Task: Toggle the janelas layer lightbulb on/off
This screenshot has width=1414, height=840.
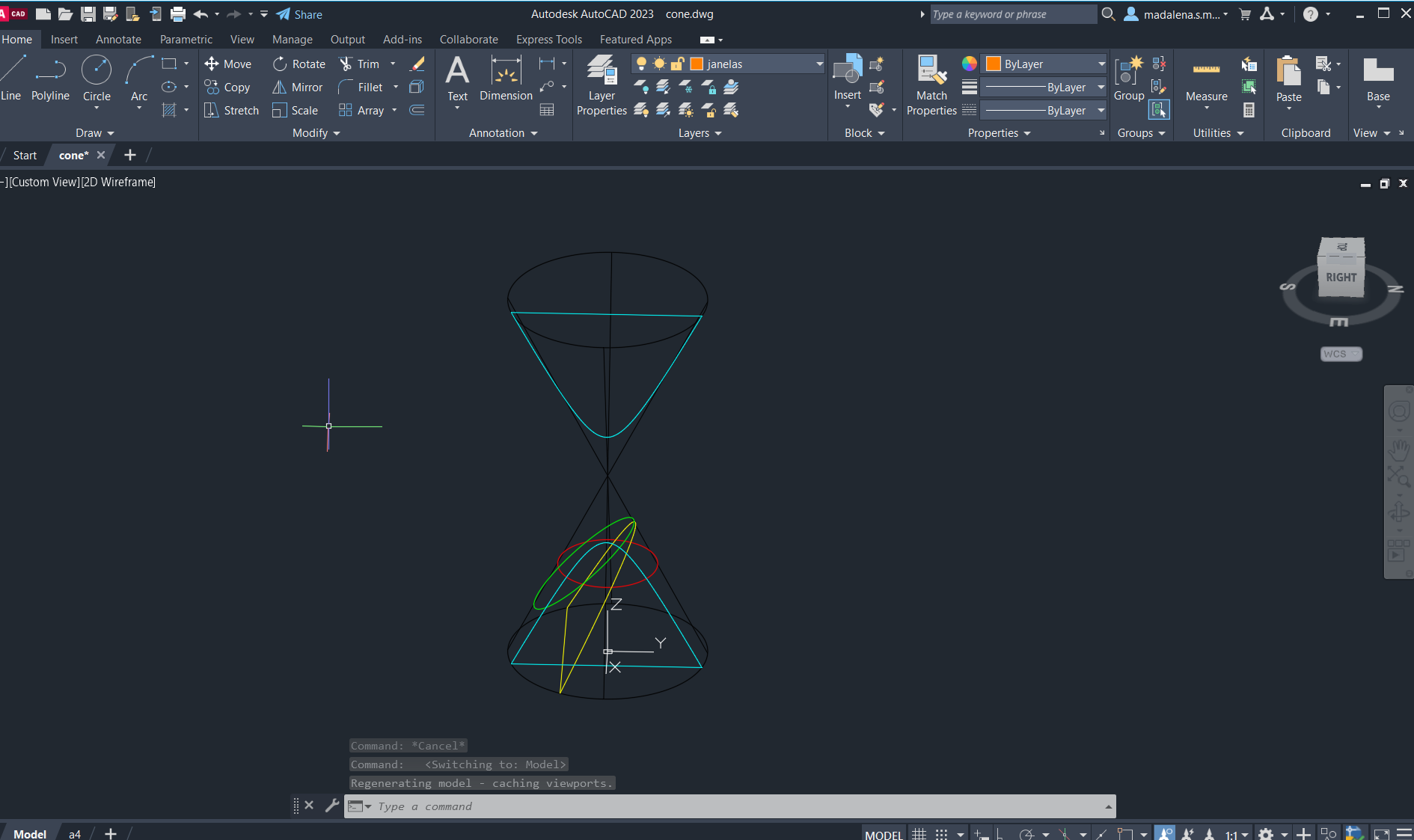Action: (641, 64)
